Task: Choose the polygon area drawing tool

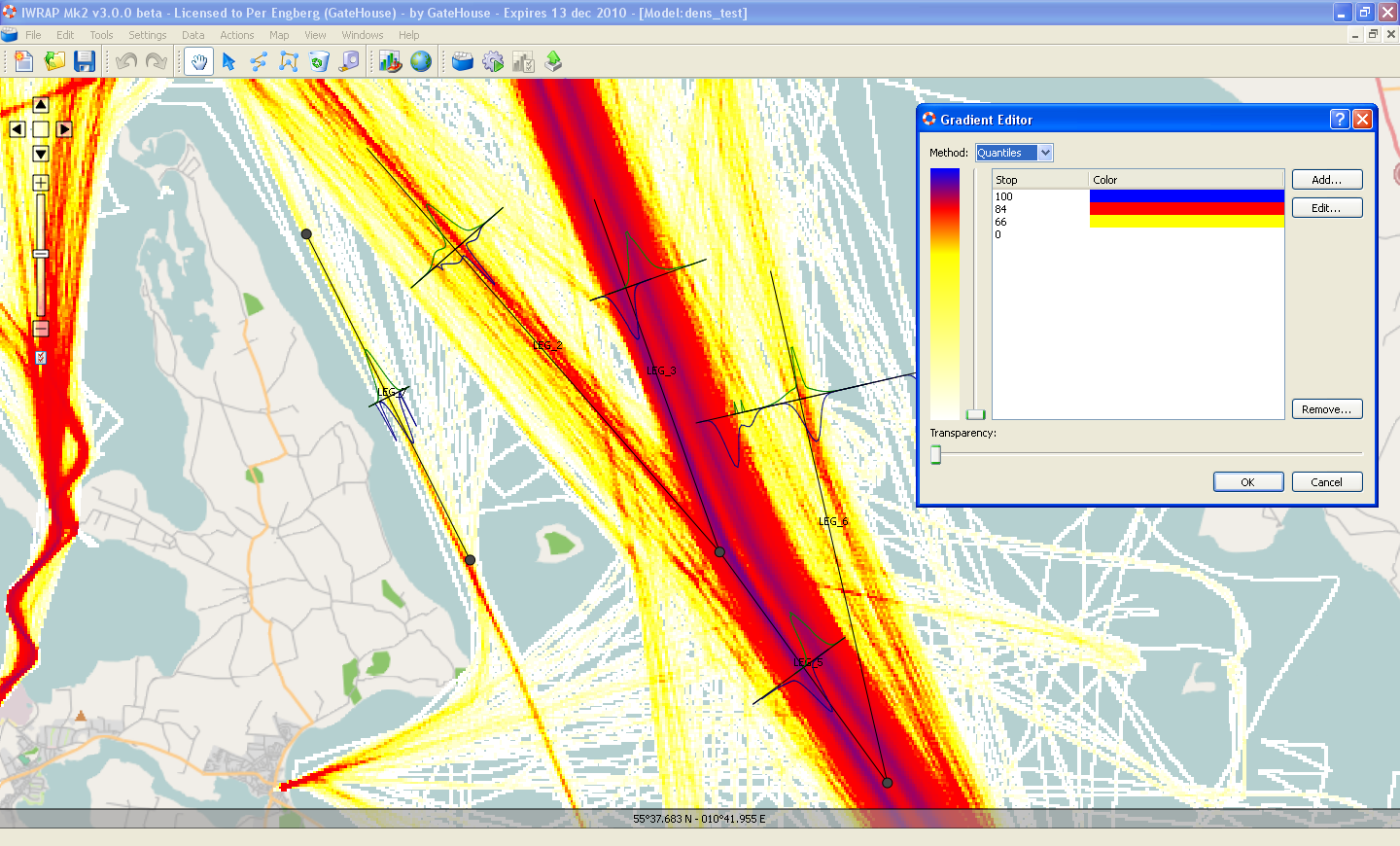Action: pyautogui.click(x=289, y=61)
